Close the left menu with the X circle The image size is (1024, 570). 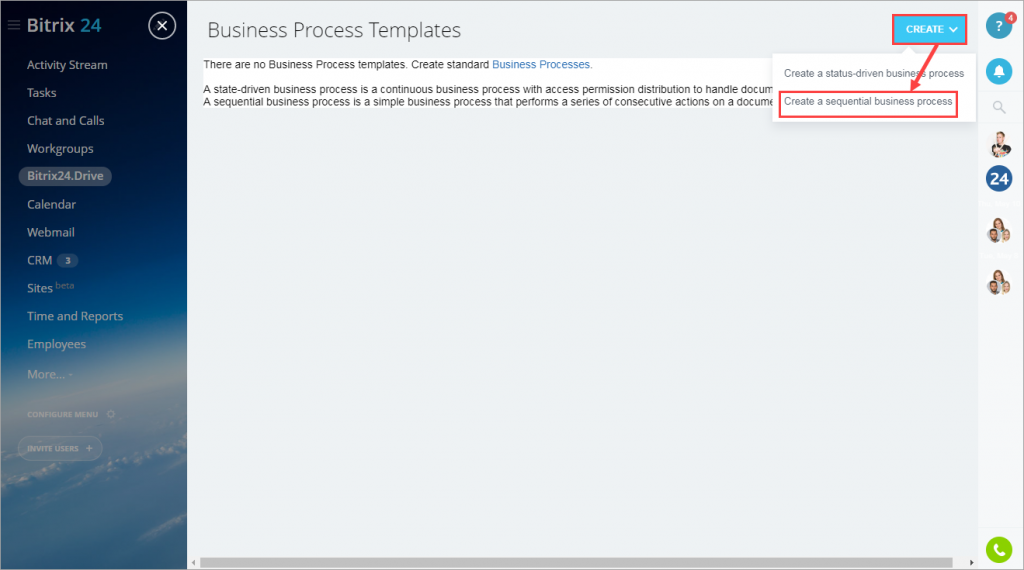point(162,26)
